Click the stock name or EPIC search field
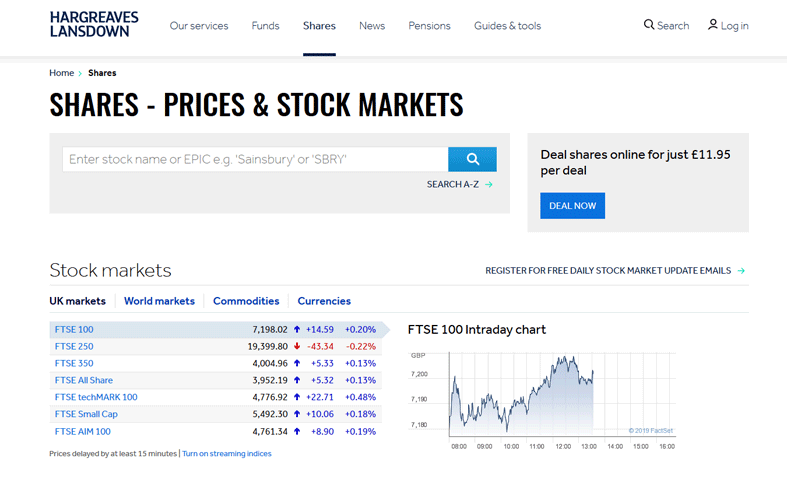This screenshot has height=479, width=787. point(255,159)
